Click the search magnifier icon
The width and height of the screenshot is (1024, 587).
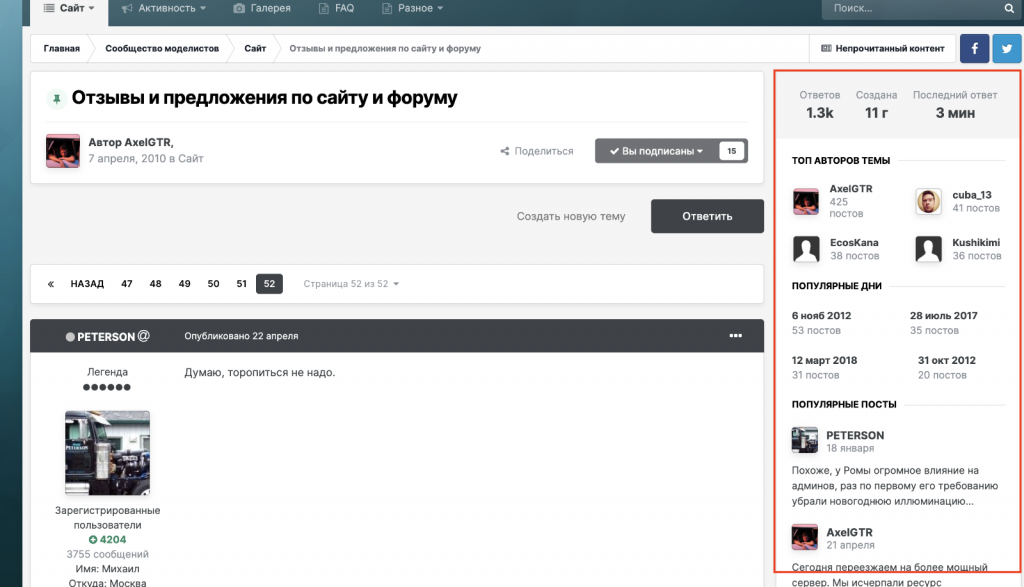tap(1009, 8)
